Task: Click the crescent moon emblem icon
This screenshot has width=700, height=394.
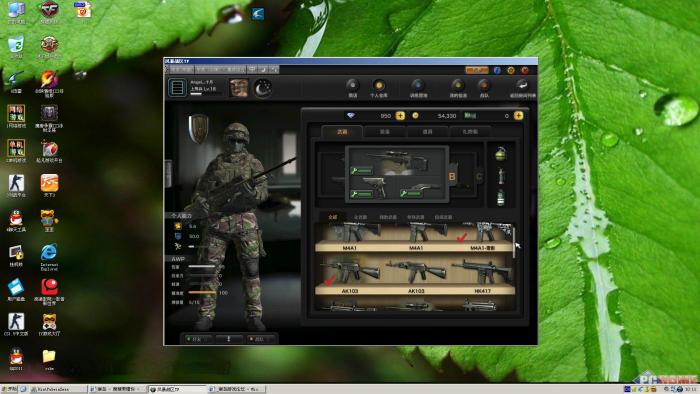Action: 262,88
